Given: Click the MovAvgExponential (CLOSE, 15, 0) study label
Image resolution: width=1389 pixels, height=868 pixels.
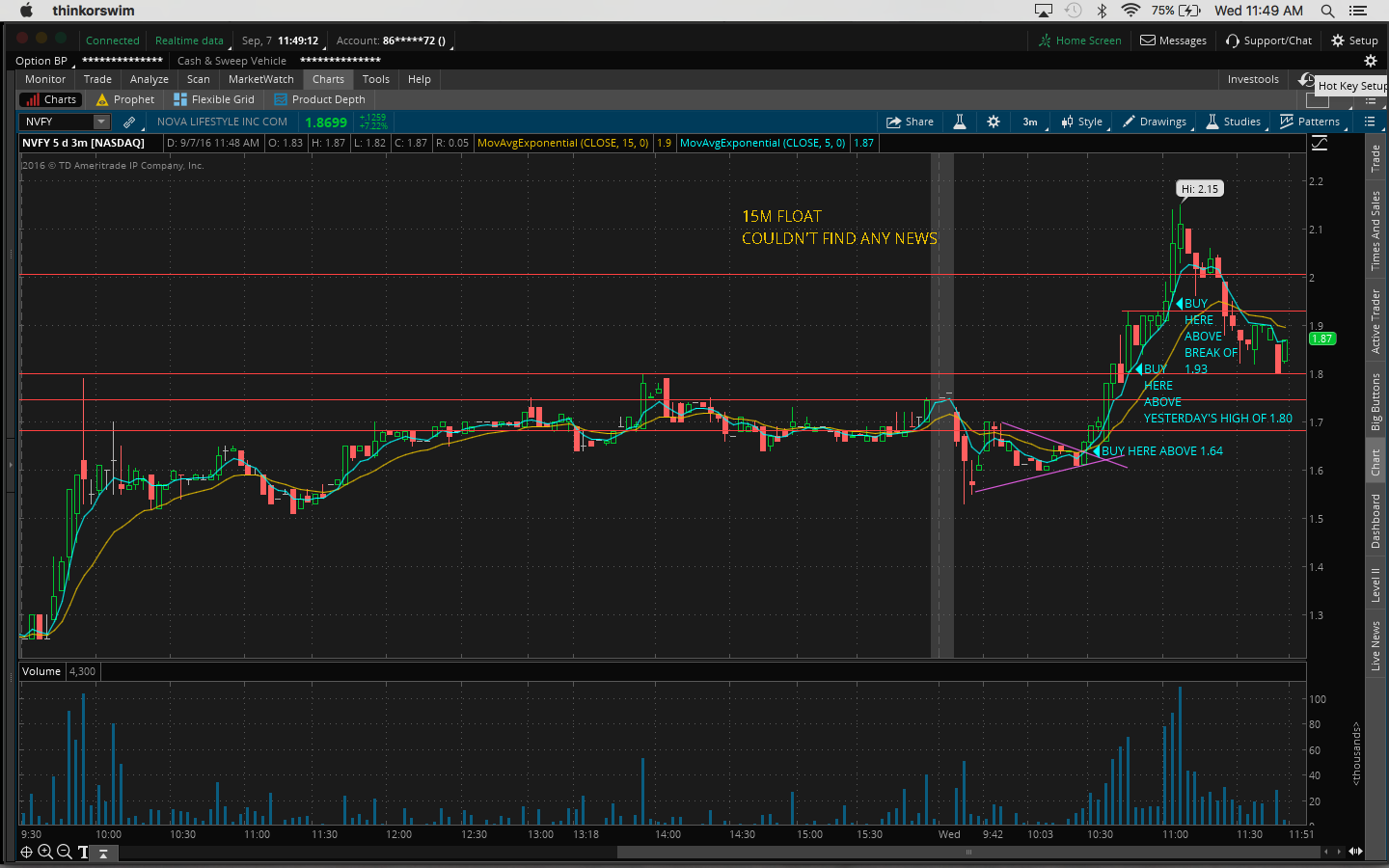Looking at the screenshot, I should [x=563, y=143].
